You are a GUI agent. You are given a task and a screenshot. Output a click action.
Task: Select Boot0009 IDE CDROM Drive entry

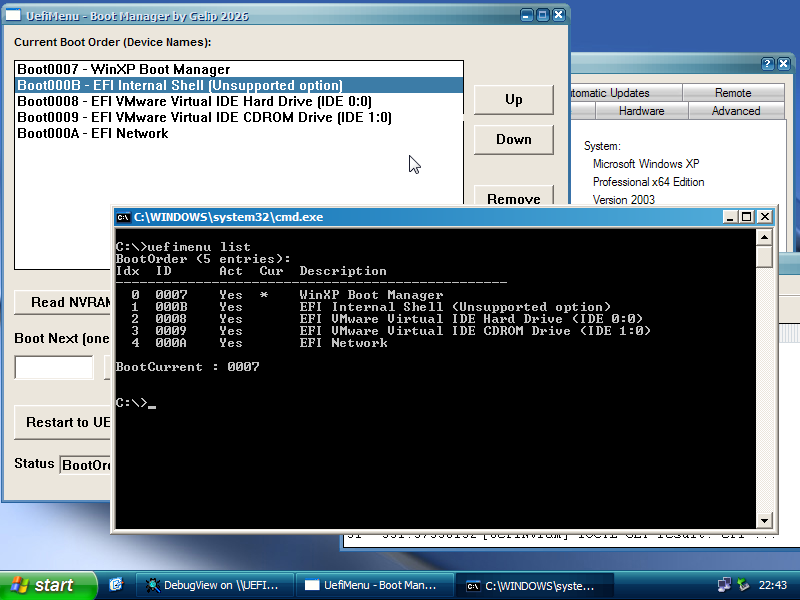pyautogui.click(x=239, y=117)
